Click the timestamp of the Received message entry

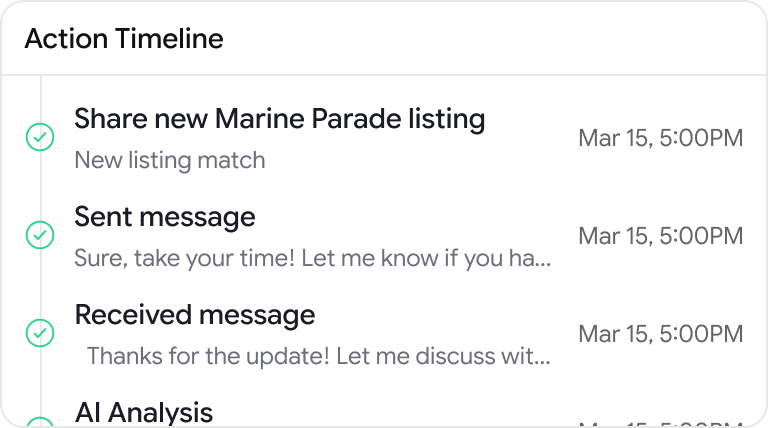click(x=660, y=333)
